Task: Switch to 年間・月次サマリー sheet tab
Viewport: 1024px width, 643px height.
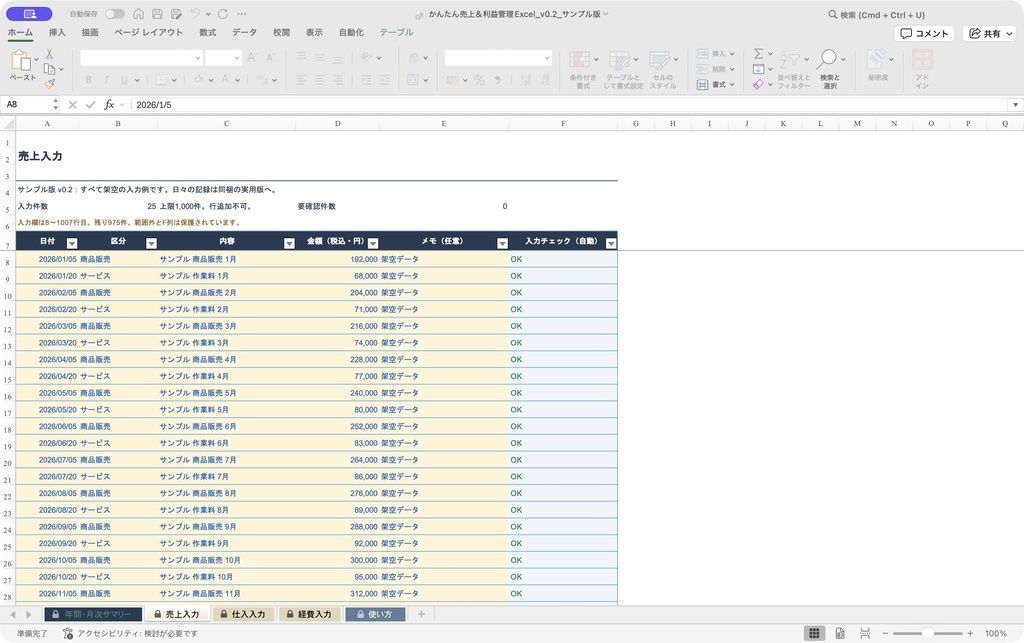Action: tap(93, 614)
